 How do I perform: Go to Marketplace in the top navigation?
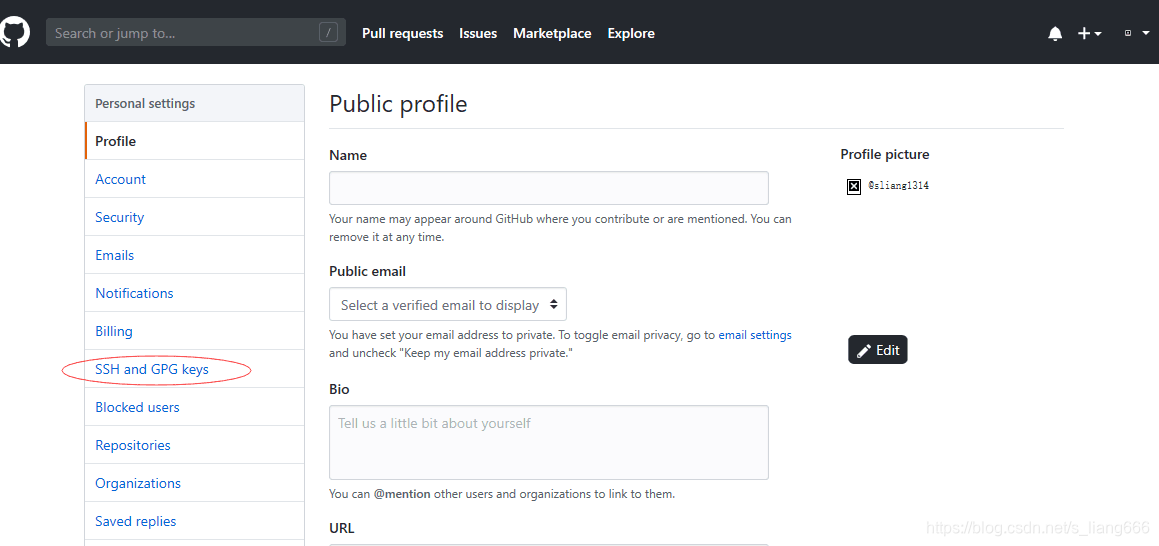click(x=552, y=33)
